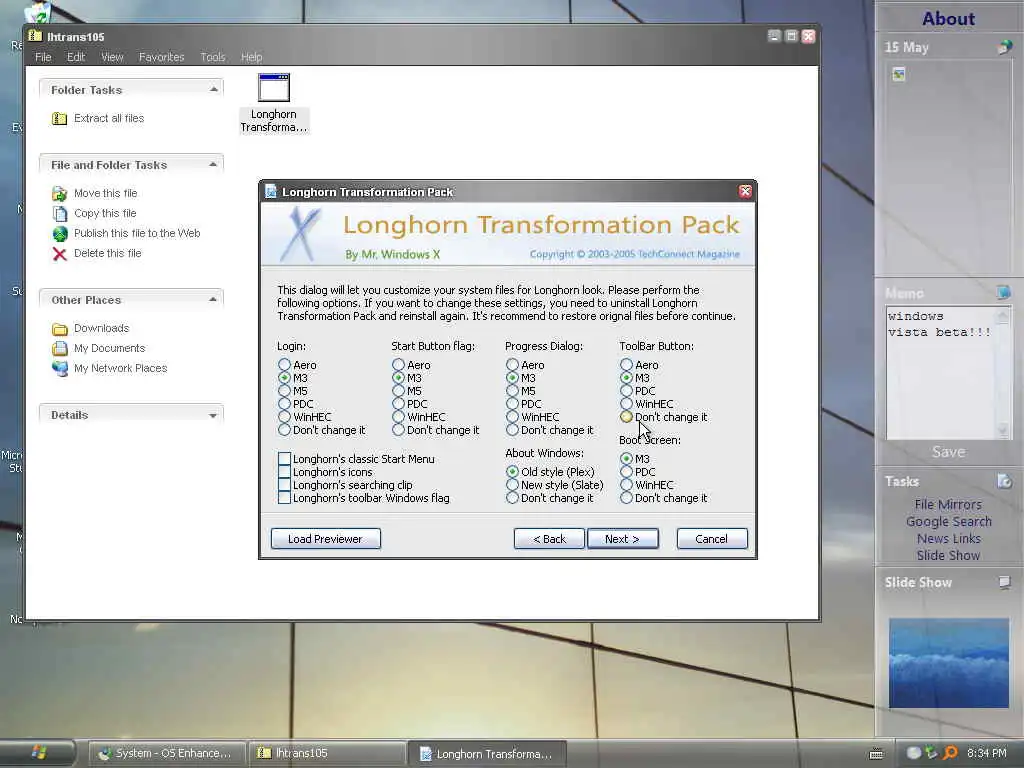Click the About header in sidebar
Image resolution: width=1024 pixels, height=768 pixels.
[948, 18]
